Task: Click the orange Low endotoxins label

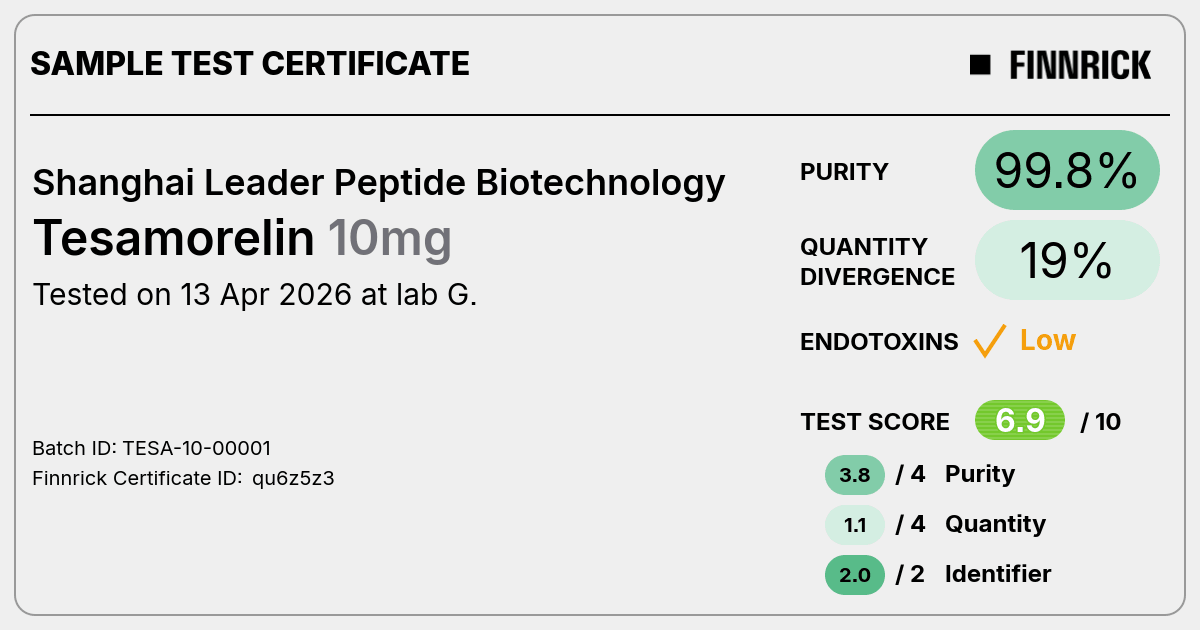Action: [x=1047, y=341]
